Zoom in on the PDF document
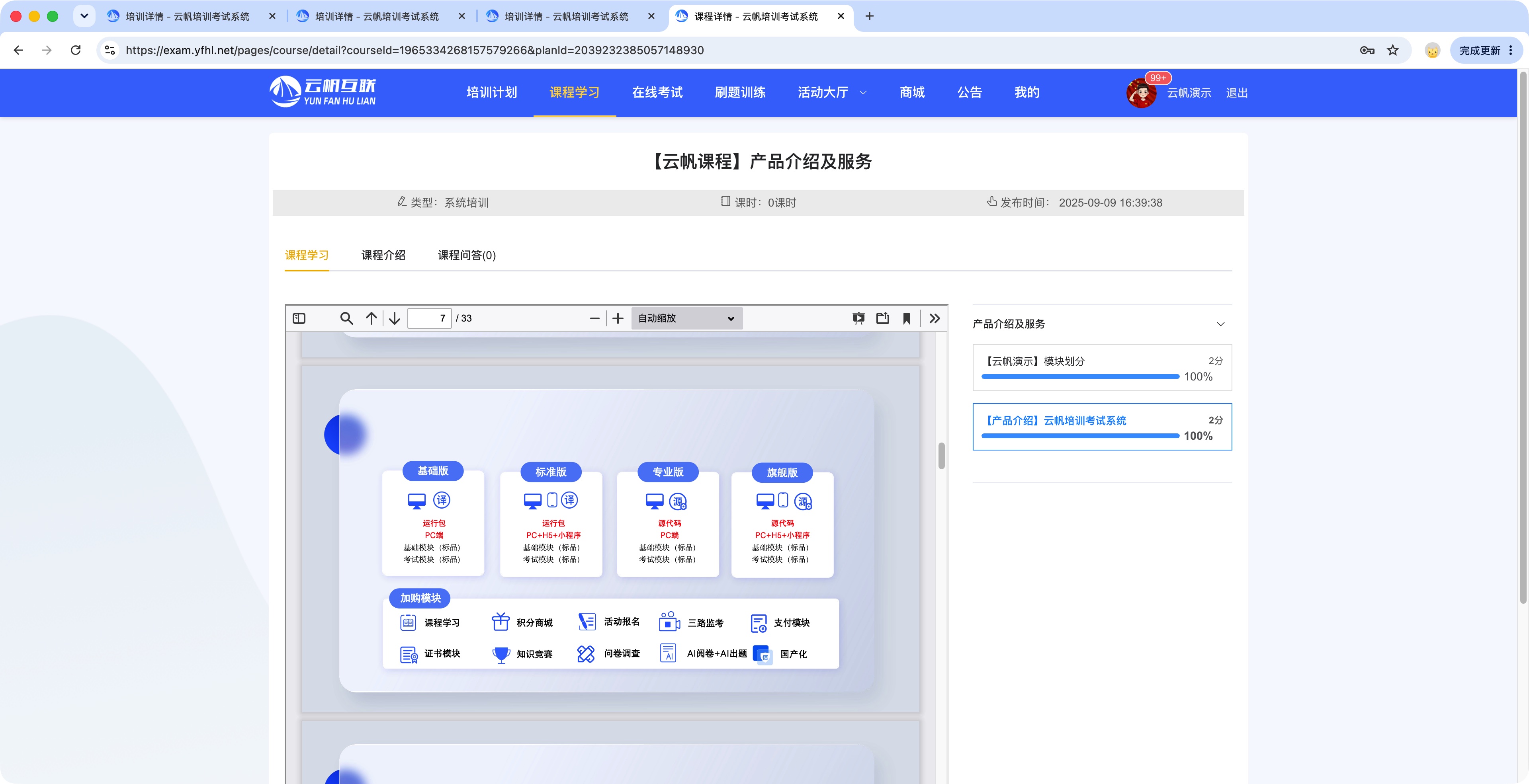This screenshot has height=784, width=1529. (x=618, y=318)
